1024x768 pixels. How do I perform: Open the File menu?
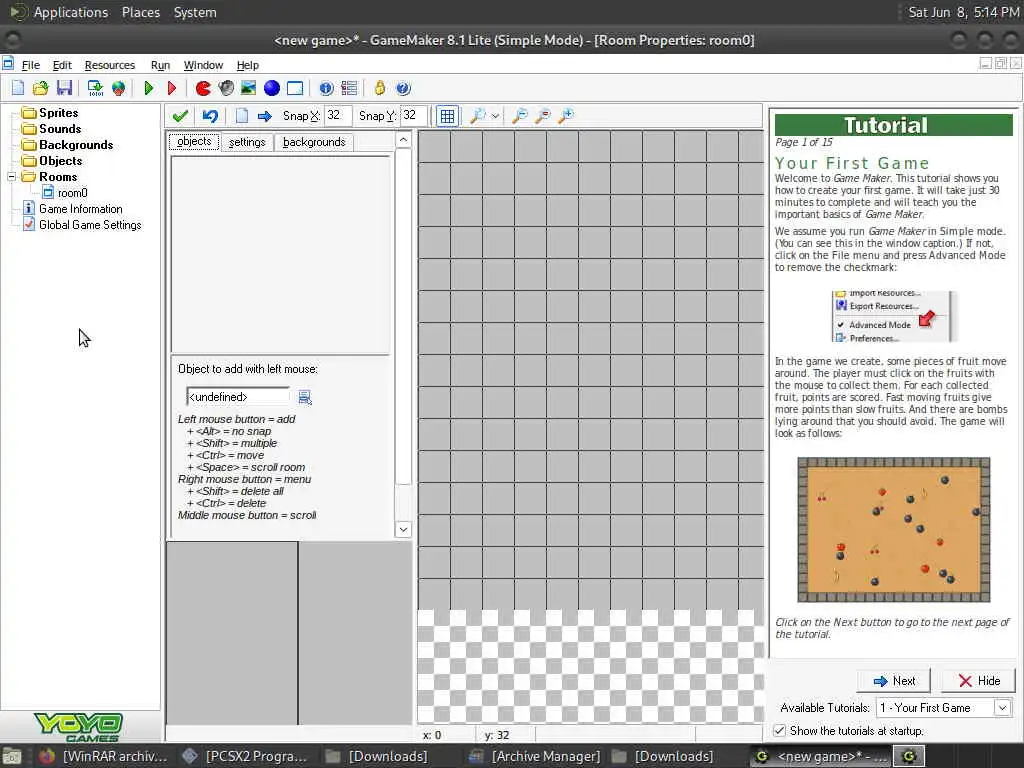31,65
